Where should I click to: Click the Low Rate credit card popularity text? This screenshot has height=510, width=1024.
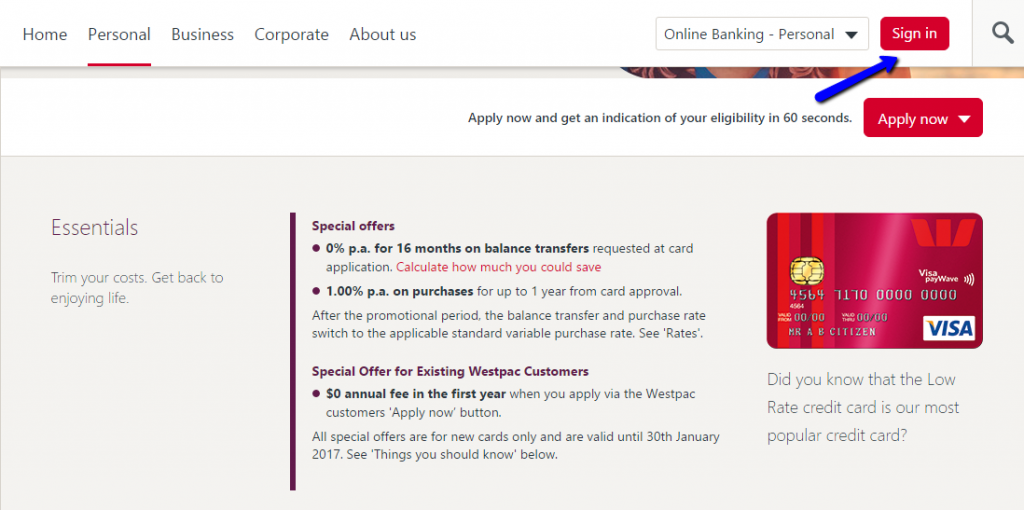point(863,408)
